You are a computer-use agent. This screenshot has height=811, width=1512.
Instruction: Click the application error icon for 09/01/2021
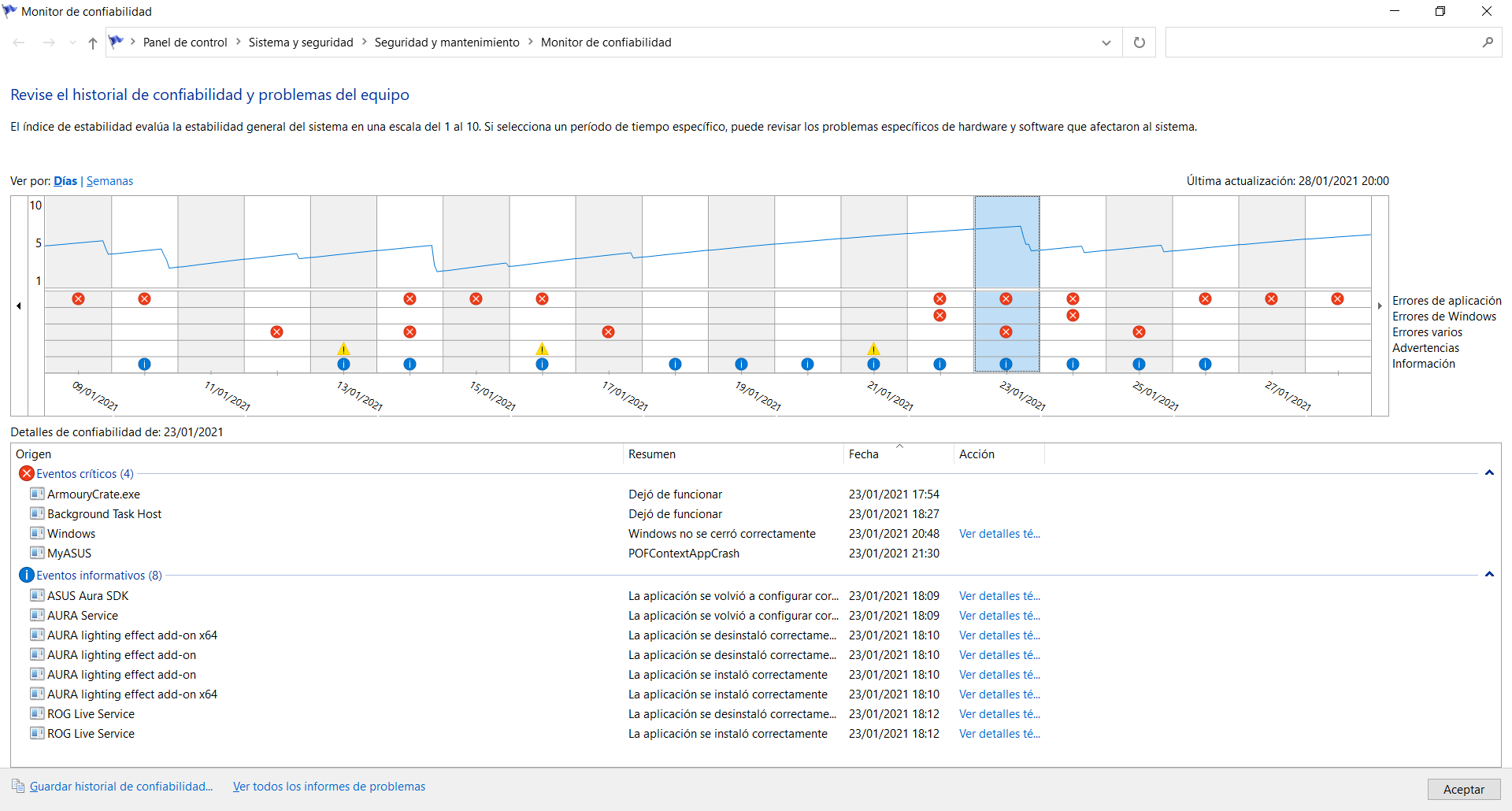(79, 299)
